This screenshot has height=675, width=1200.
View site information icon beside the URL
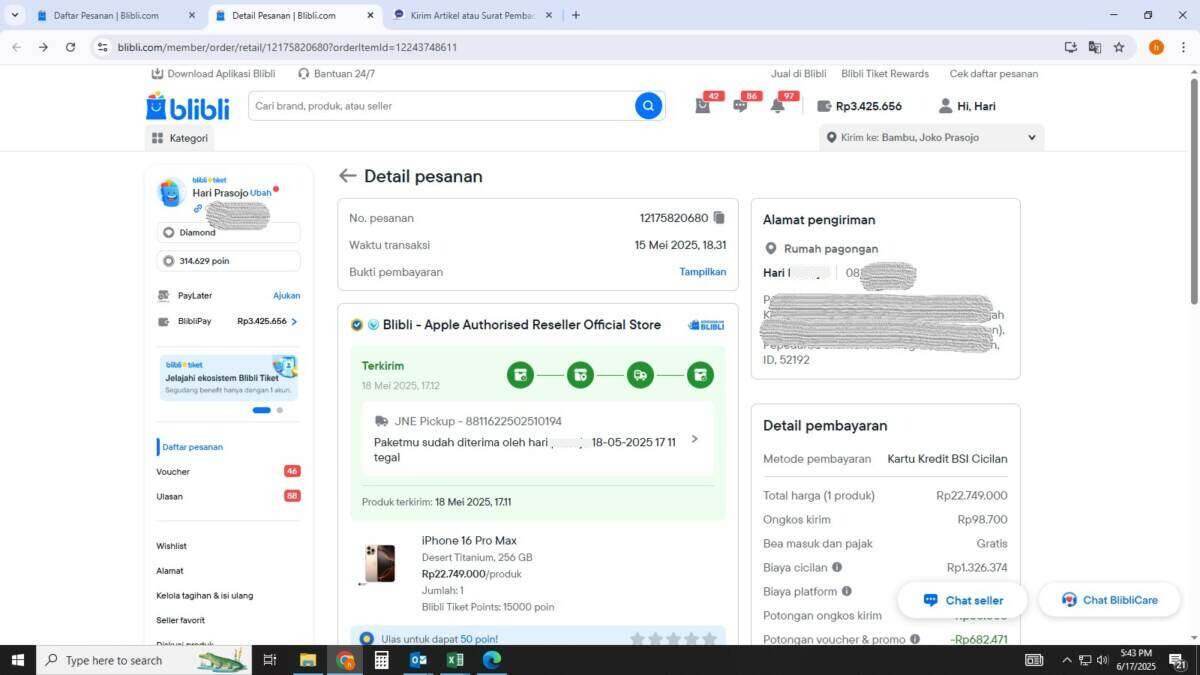click(x=101, y=47)
